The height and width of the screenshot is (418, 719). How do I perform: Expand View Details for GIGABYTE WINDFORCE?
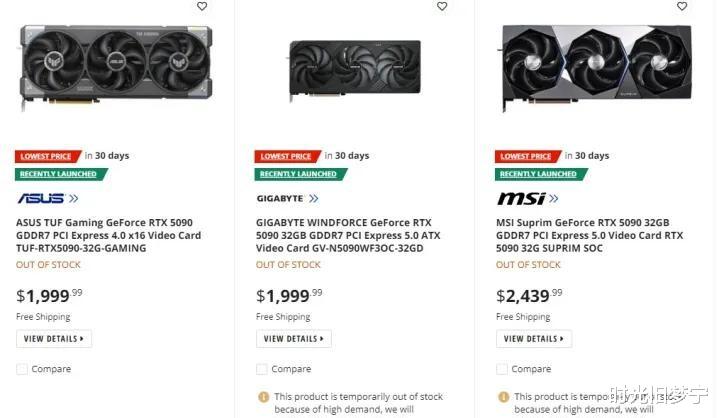point(294,339)
